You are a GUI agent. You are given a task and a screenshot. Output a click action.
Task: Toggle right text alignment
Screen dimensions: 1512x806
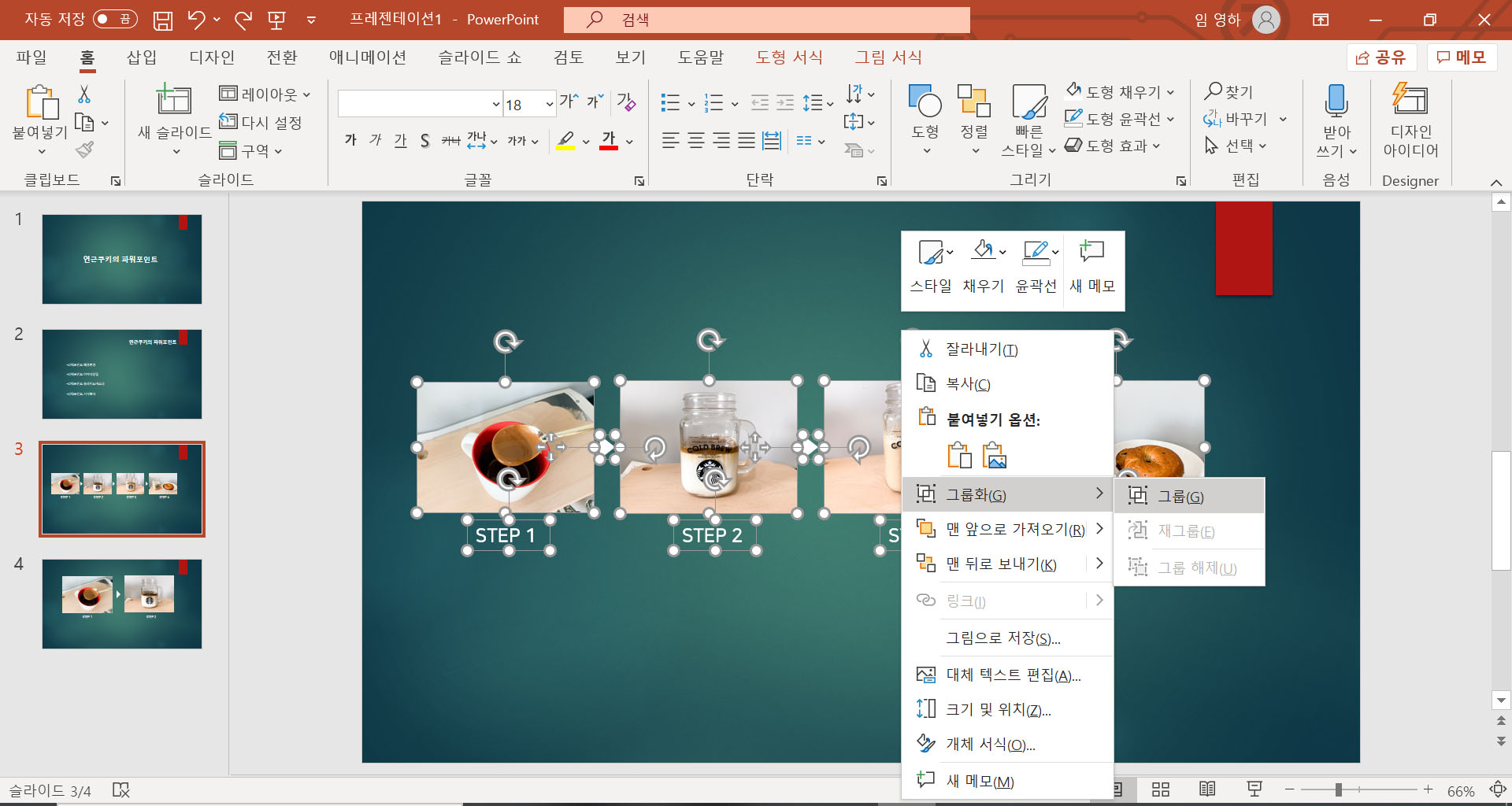[721, 141]
